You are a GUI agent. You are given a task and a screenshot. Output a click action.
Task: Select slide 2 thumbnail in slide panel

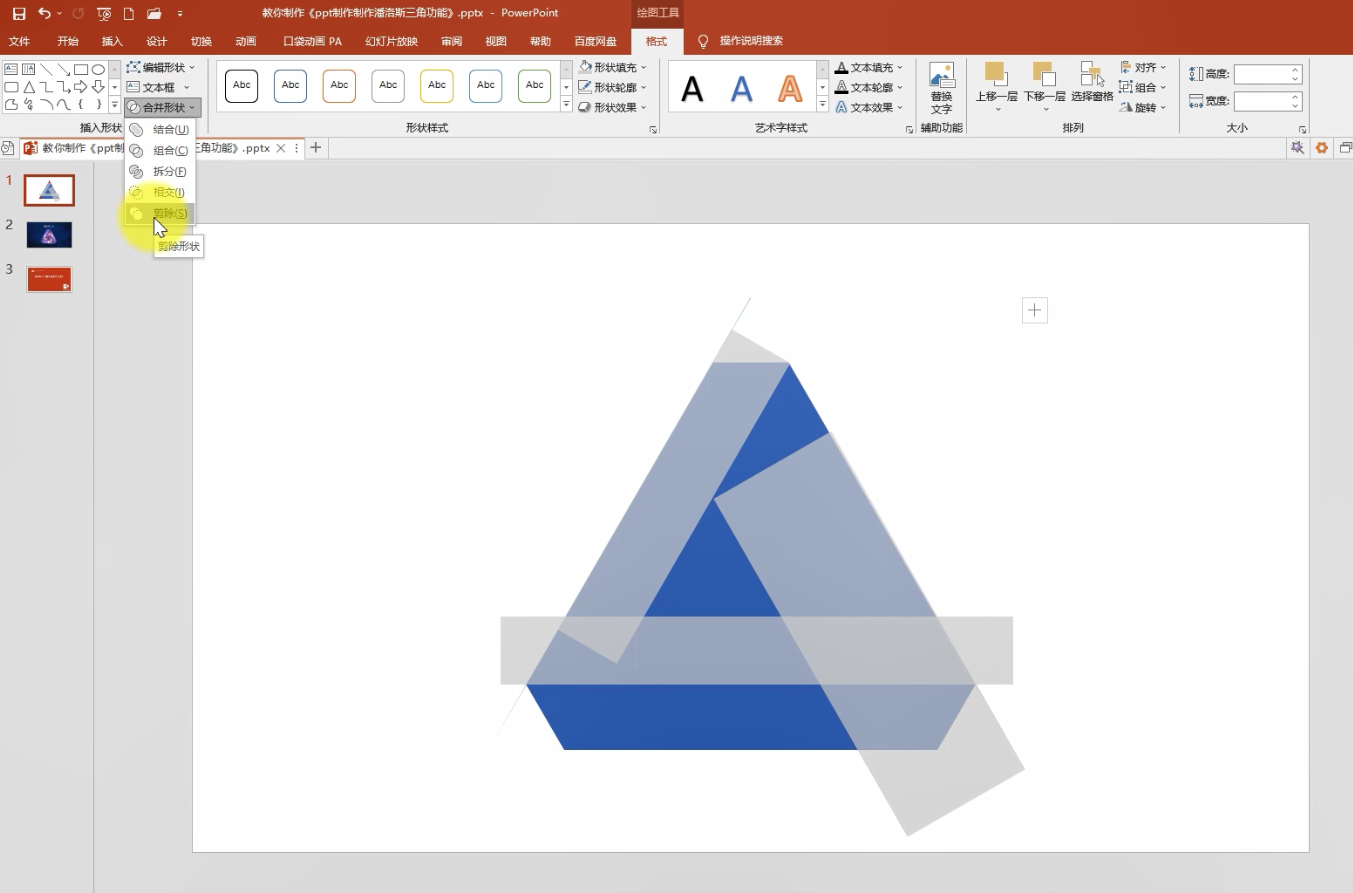point(49,235)
